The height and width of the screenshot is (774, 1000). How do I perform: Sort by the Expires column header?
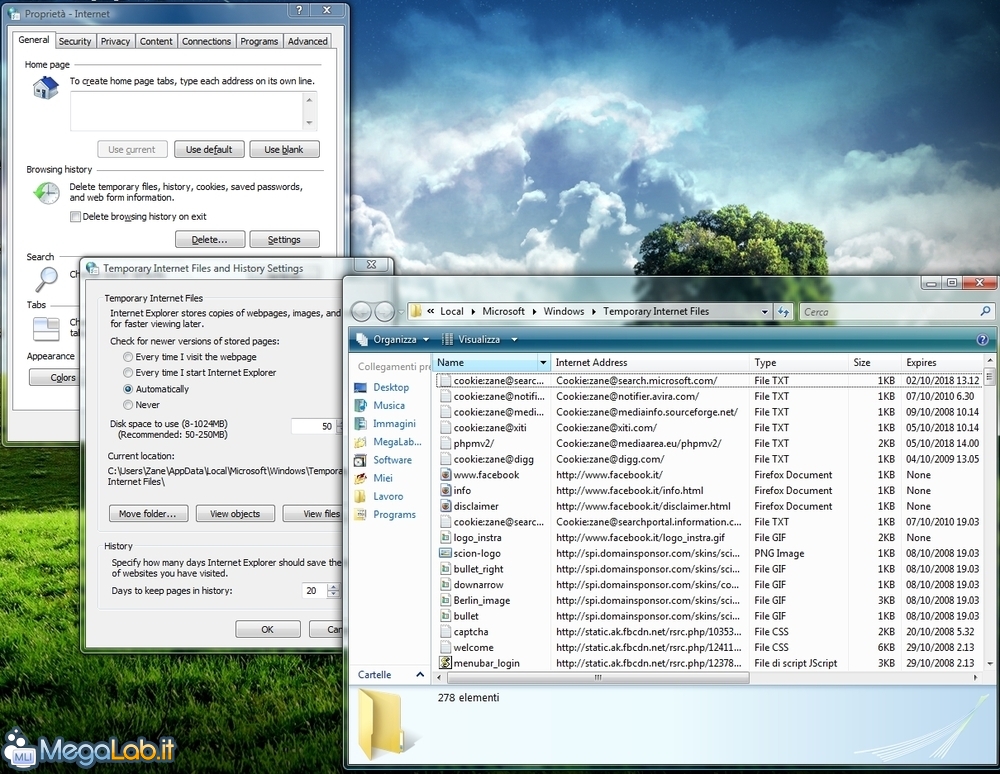pyautogui.click(x=943, y=363)
